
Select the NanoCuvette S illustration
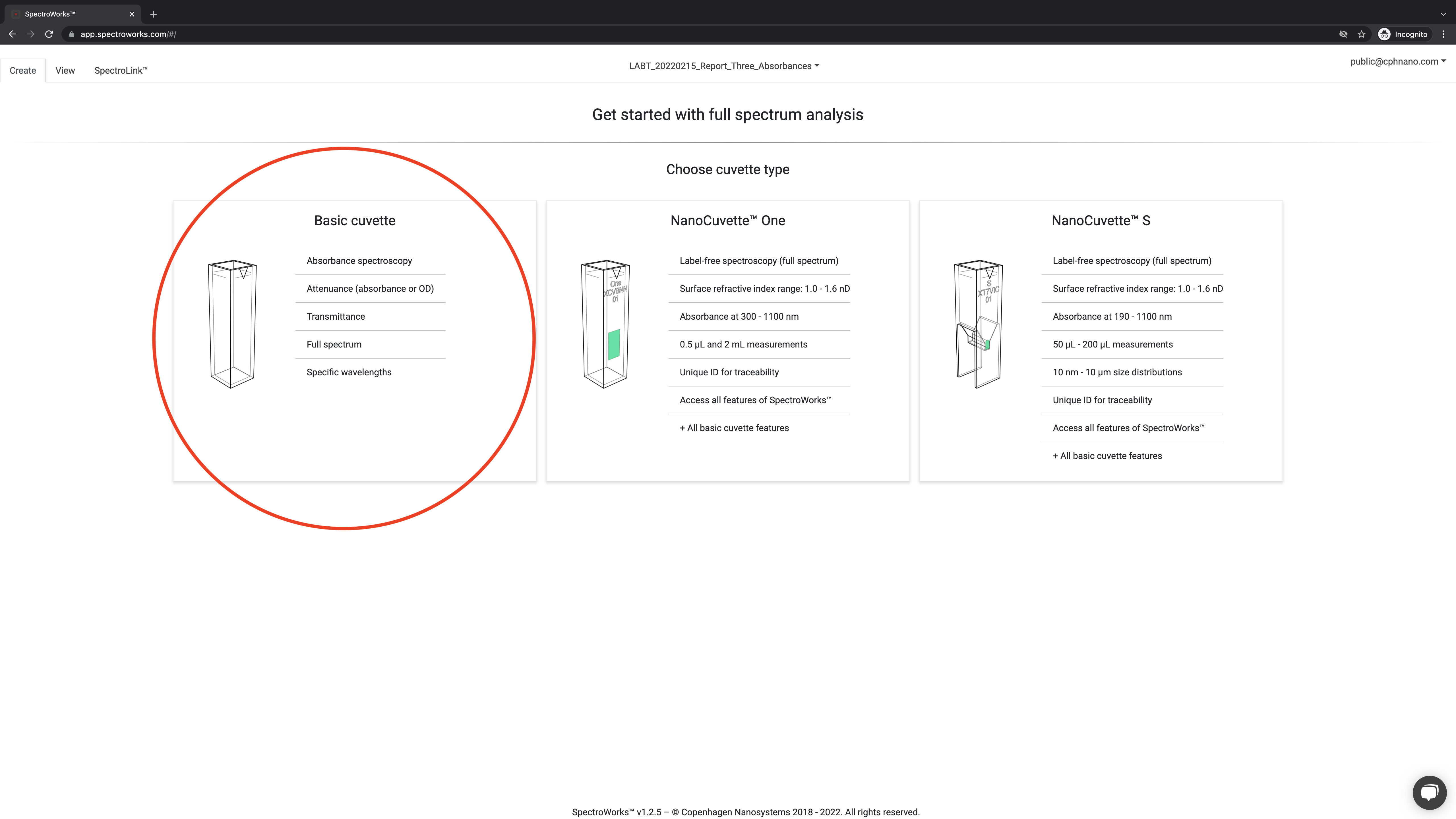pos(978,324)
